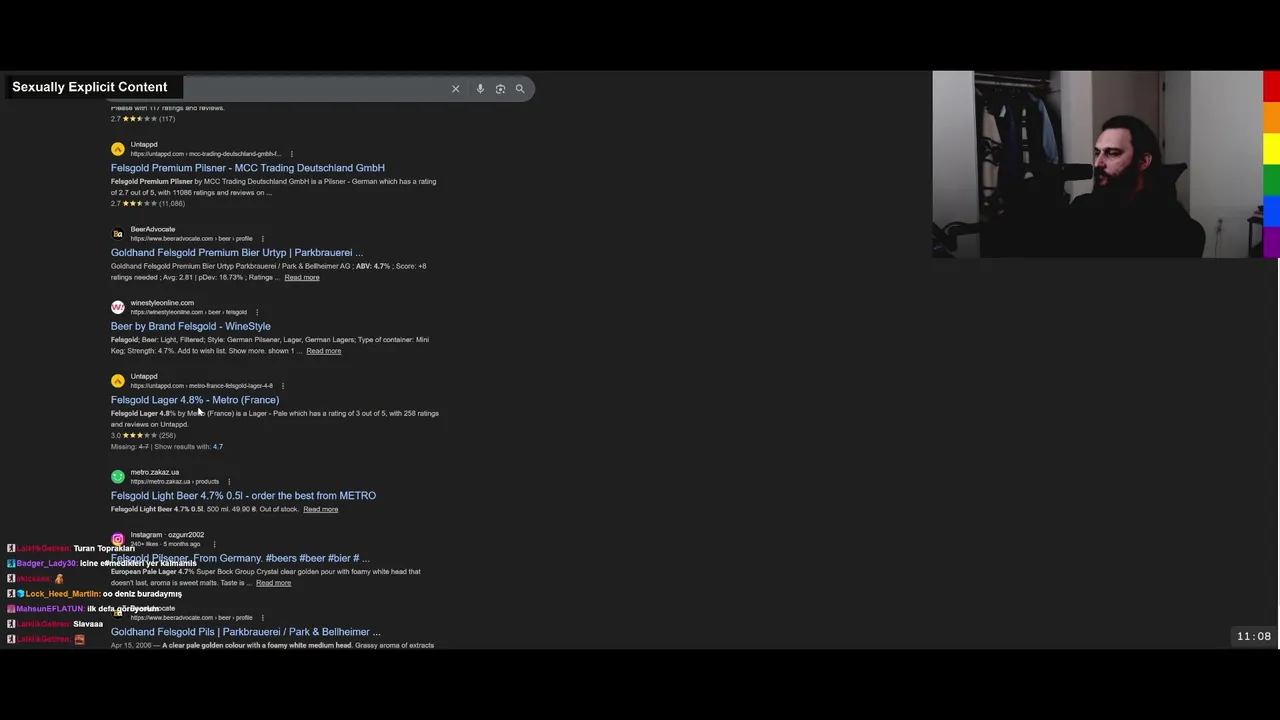Click the Untappd favicon beside Felsgold Premium Pilsner
This screenshot has width=1280, height=720.
[118, 149]
